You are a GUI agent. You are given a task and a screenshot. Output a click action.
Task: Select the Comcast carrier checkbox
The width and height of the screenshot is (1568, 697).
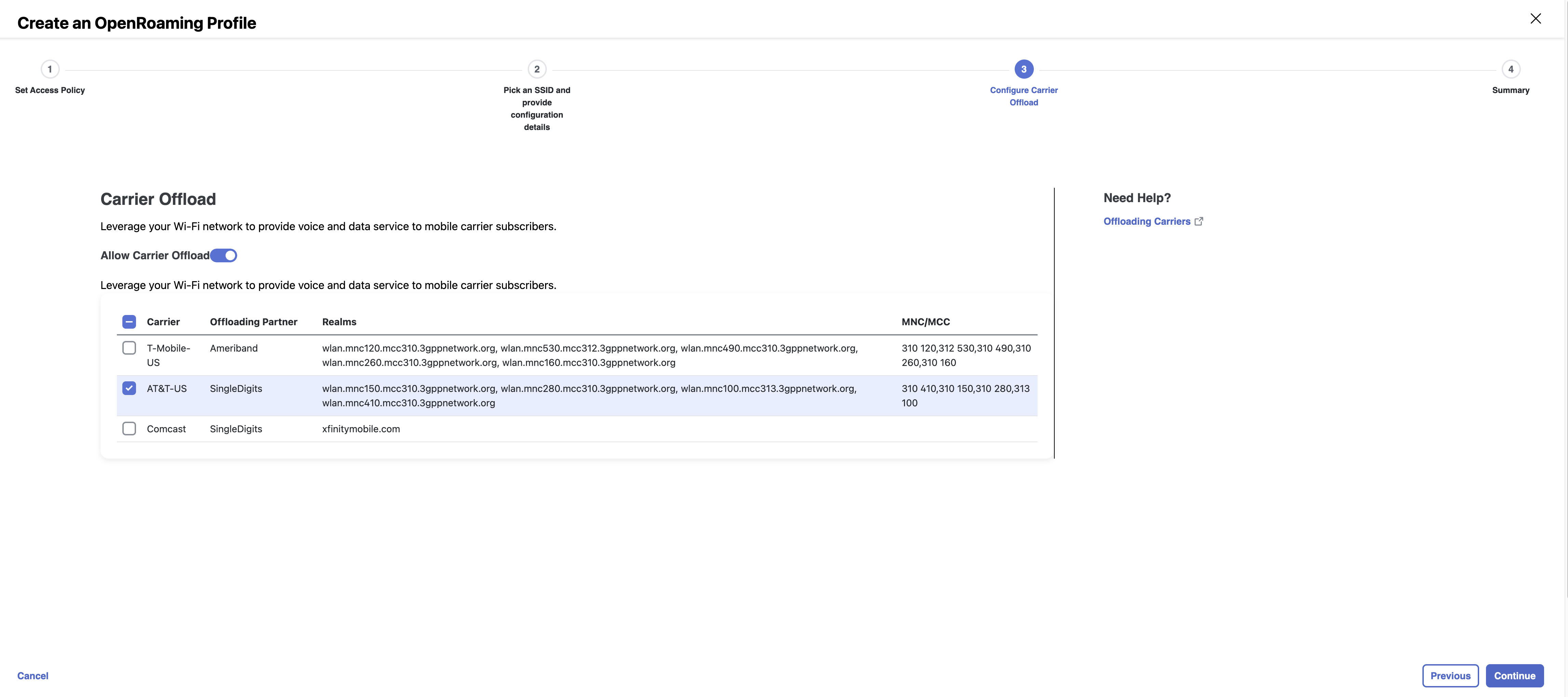point(129,429)
